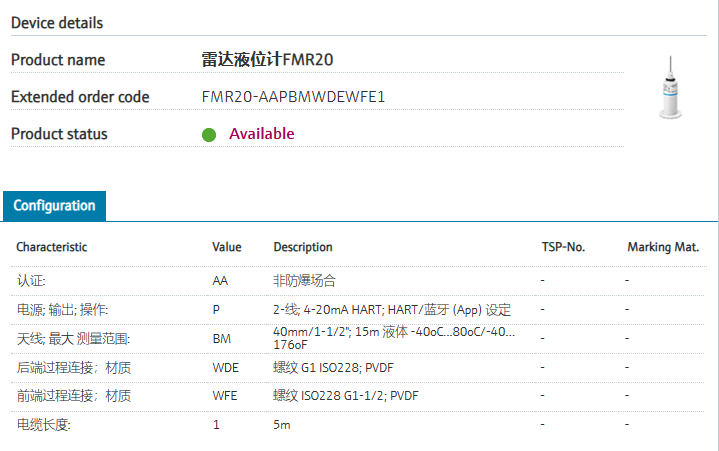This screenshot has height=451, width=719.
Task: Click the Available status text
Action: (x=262, y=134)
